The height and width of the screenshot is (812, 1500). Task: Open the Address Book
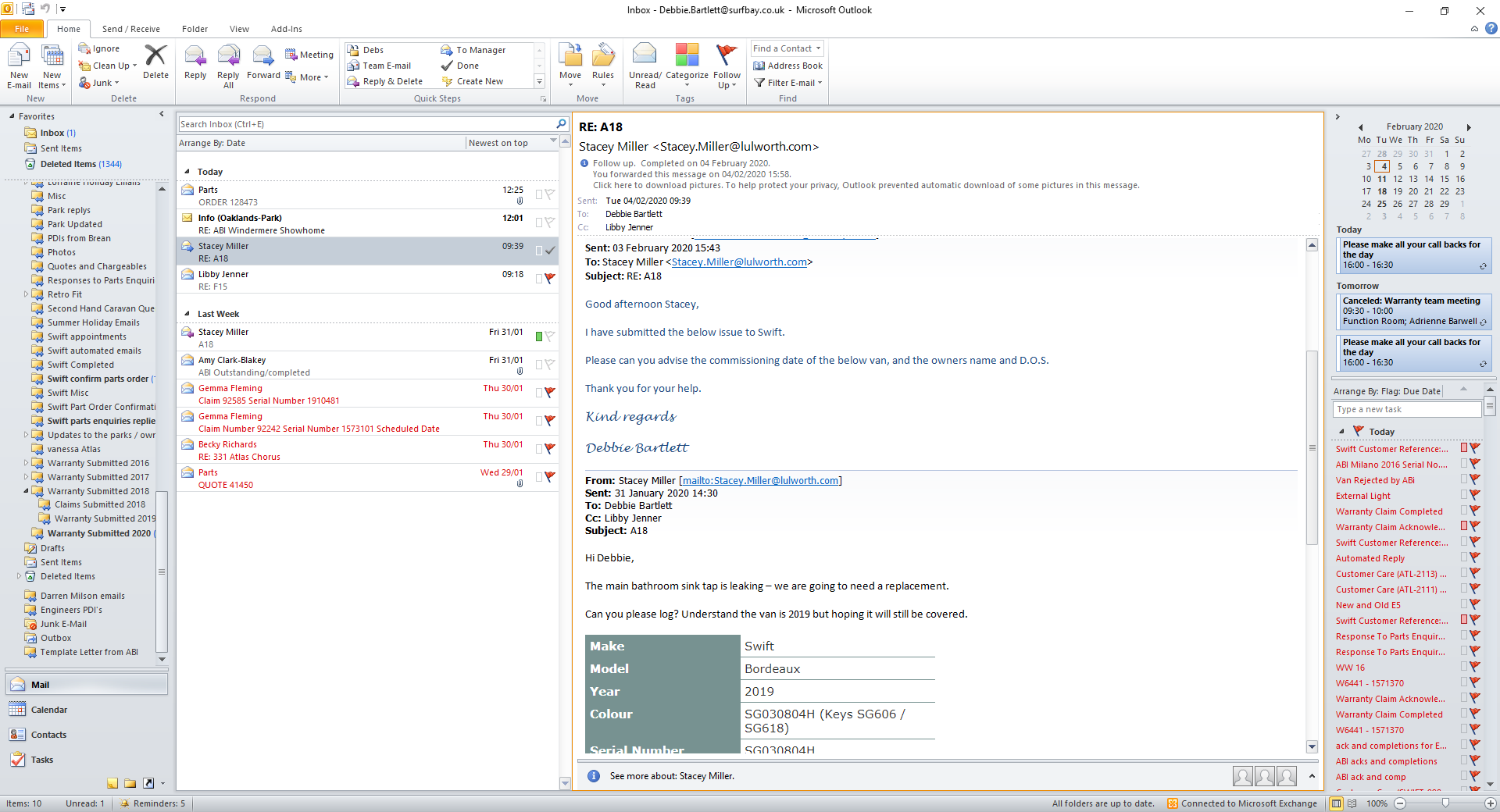click(x=788, y=66)
